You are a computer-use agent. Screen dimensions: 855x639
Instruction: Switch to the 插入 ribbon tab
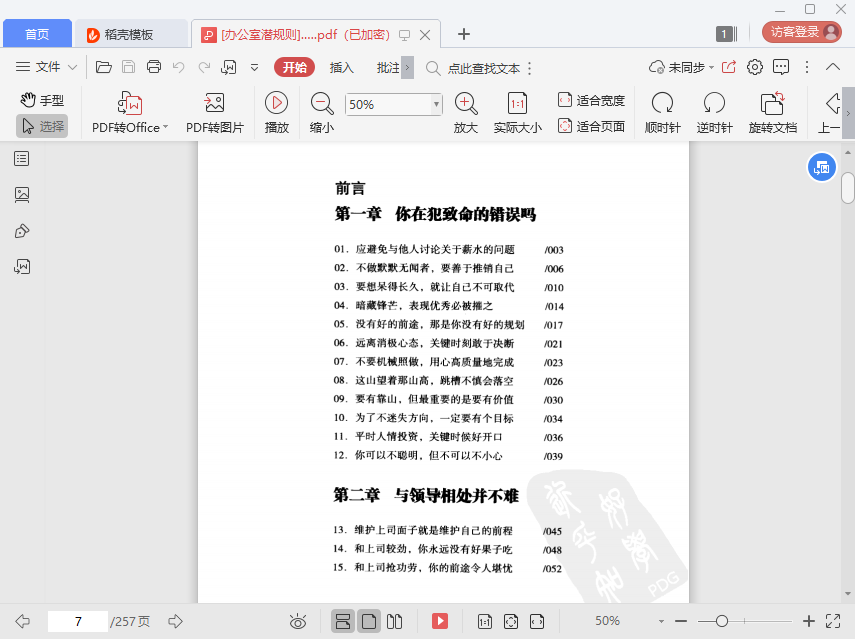coord(342,68)
